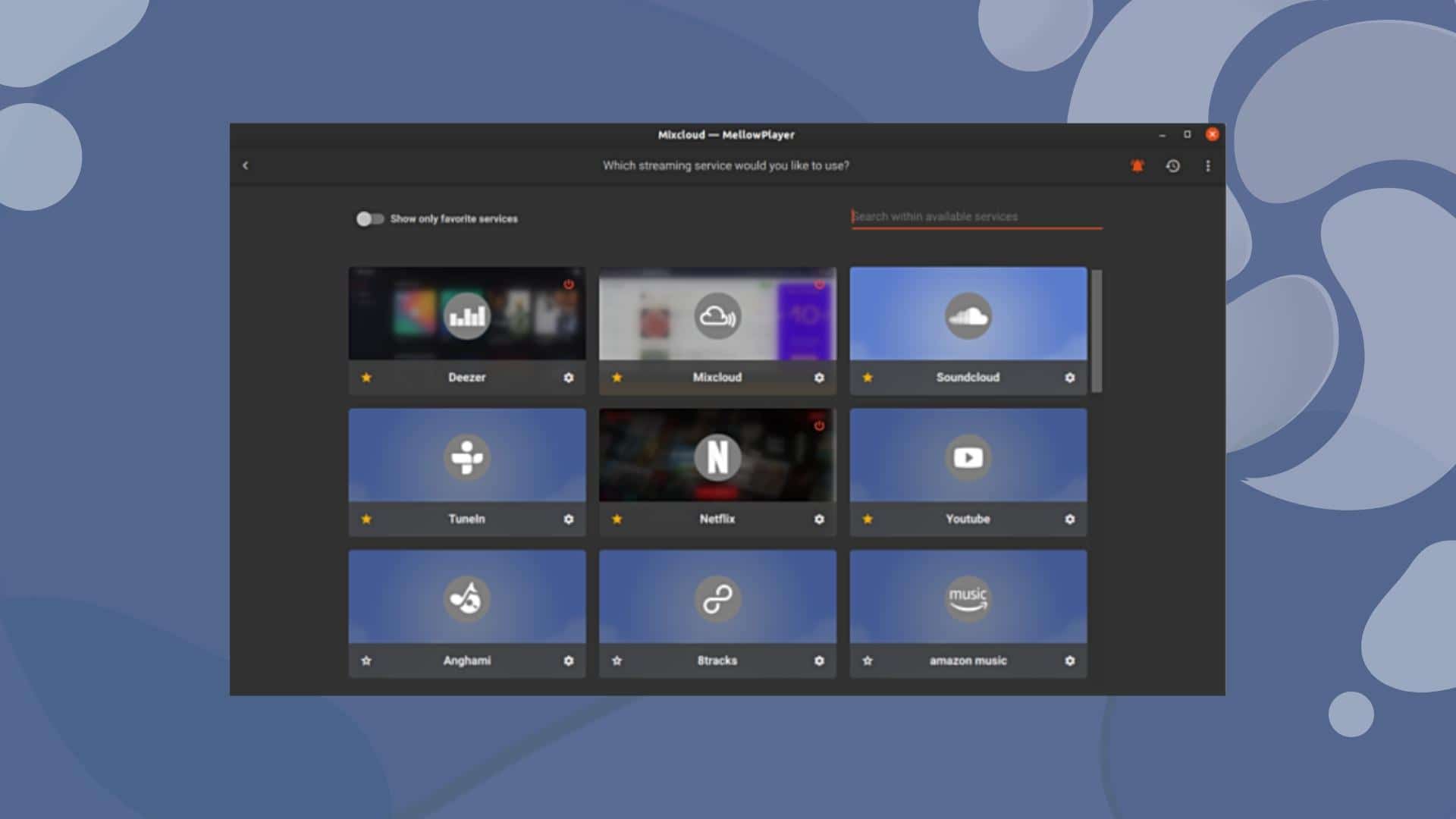Open Deezer settings gear

click(569, 378)
